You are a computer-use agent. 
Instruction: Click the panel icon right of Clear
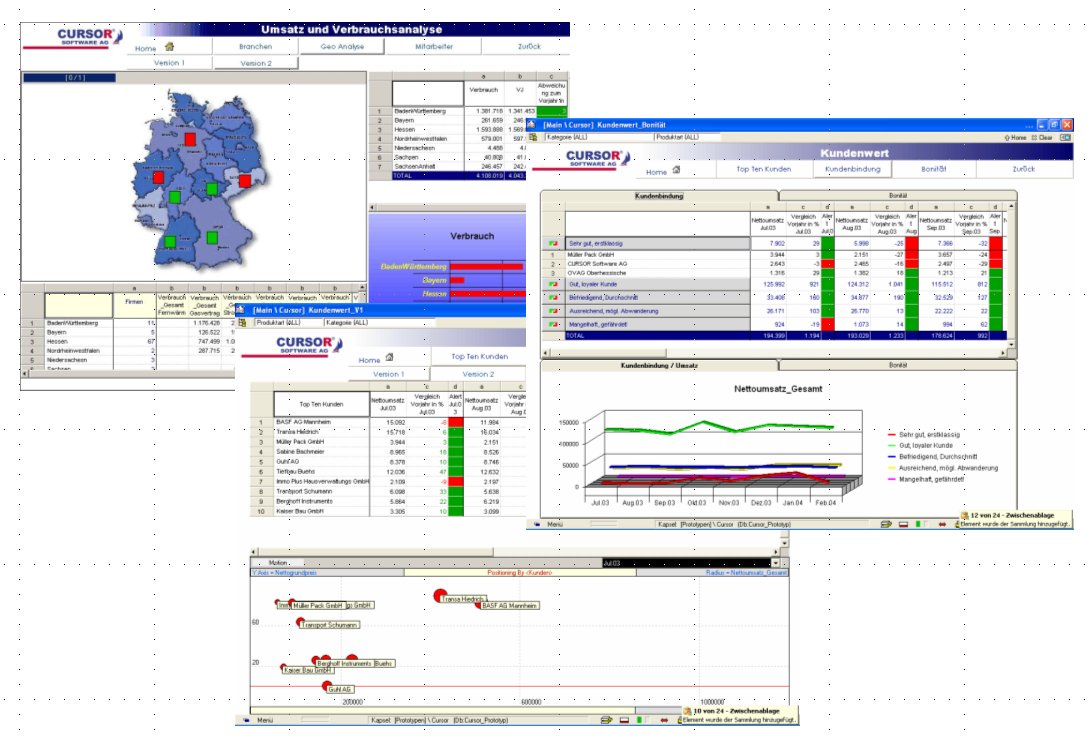point(1065,138)
